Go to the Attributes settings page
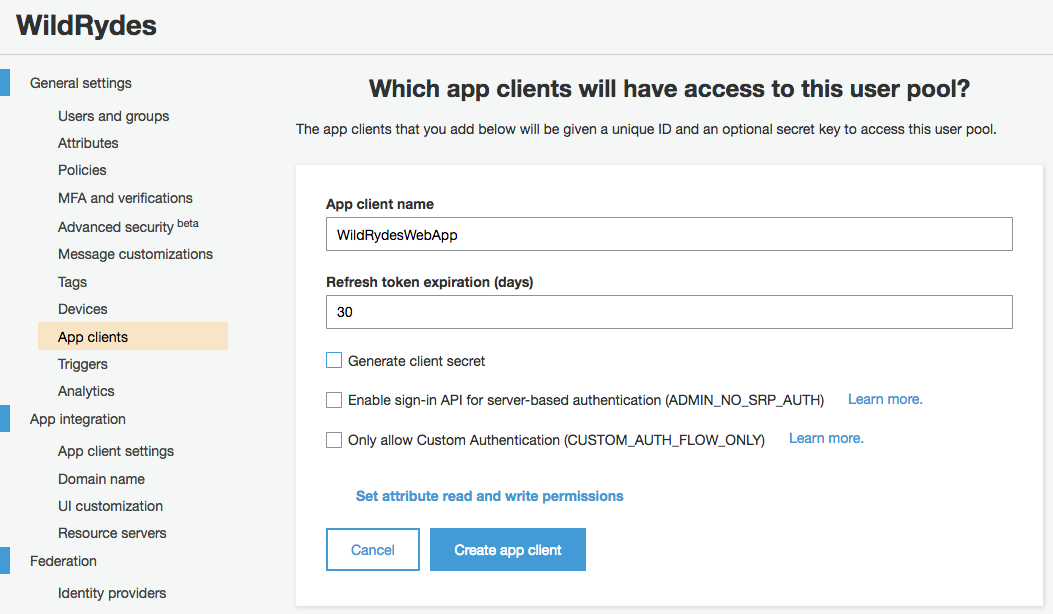 click(x=88, y=143)
